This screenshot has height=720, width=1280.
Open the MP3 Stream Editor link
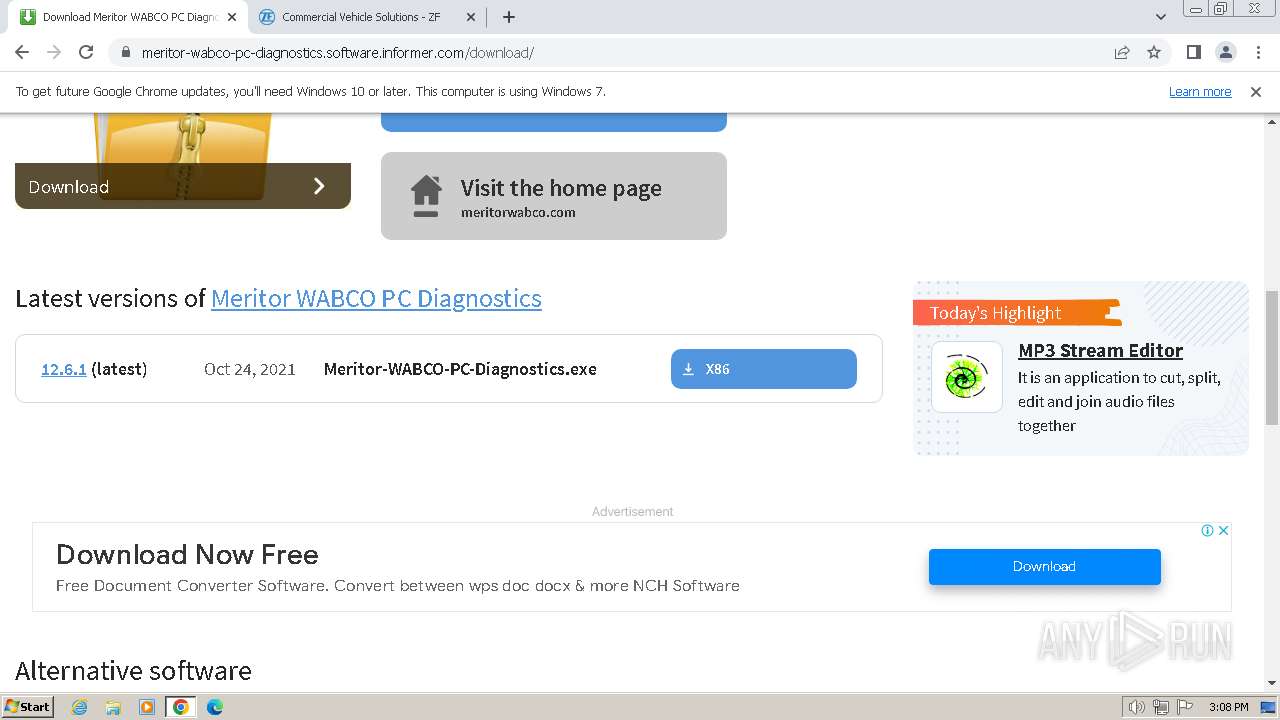click(1100, 350)
